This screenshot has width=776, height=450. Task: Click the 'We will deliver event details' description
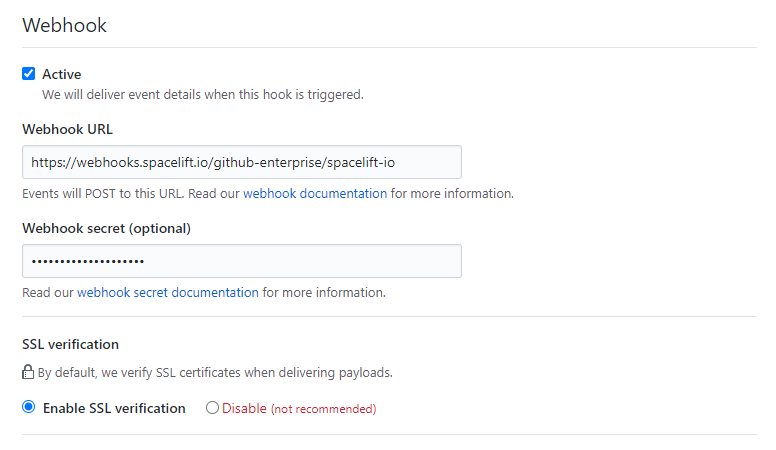[202, 95]
